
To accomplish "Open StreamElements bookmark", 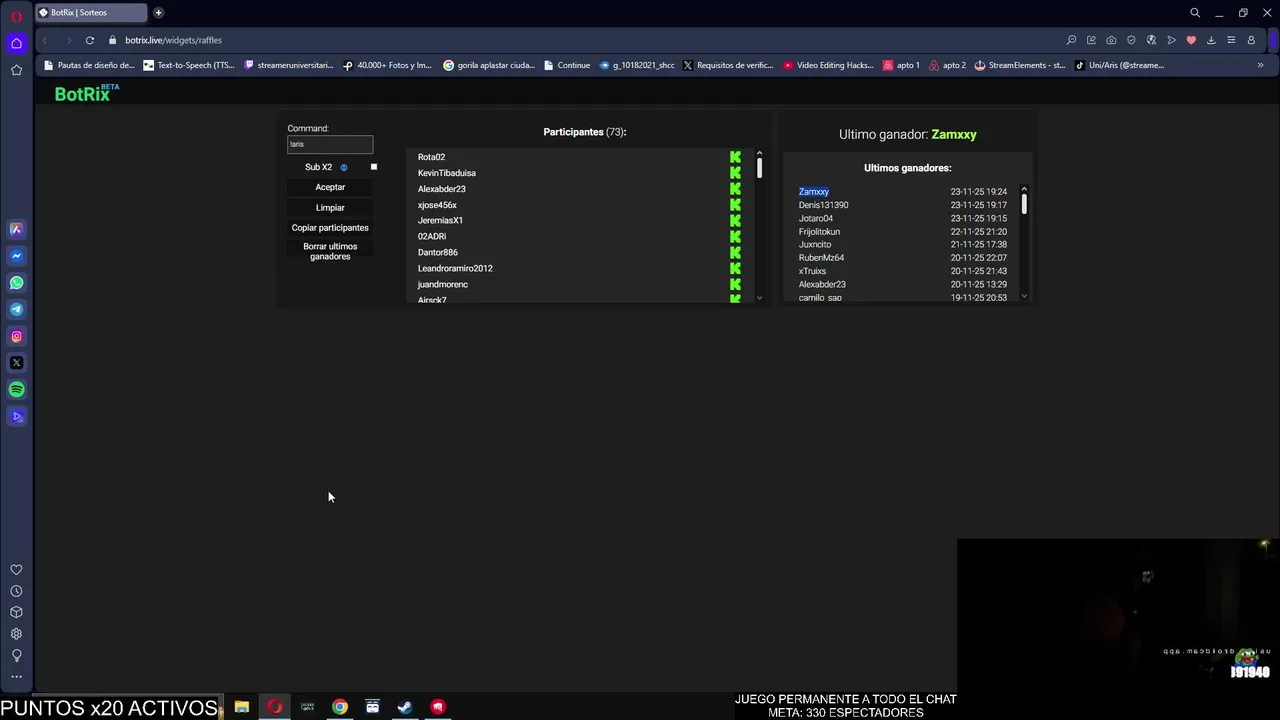I will coord(1020,65).
